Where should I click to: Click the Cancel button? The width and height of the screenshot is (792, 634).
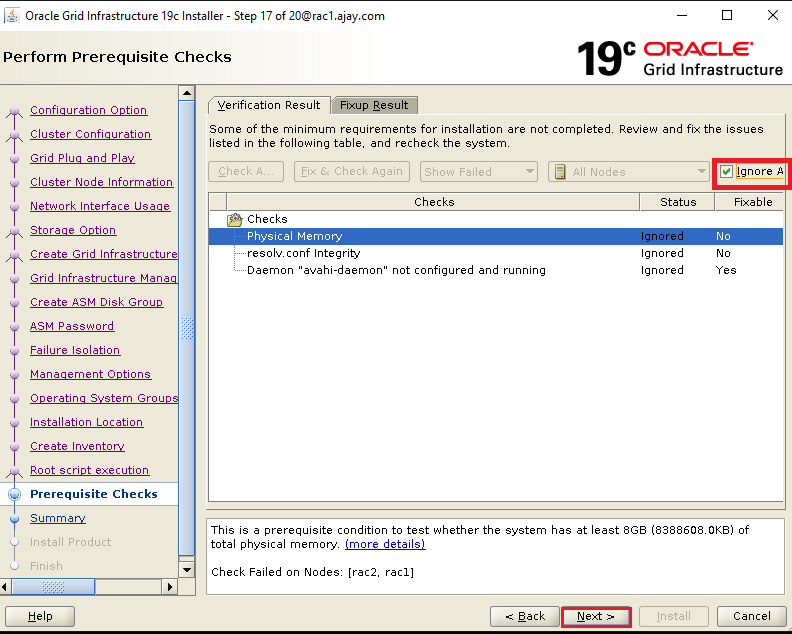coord(752,616)
